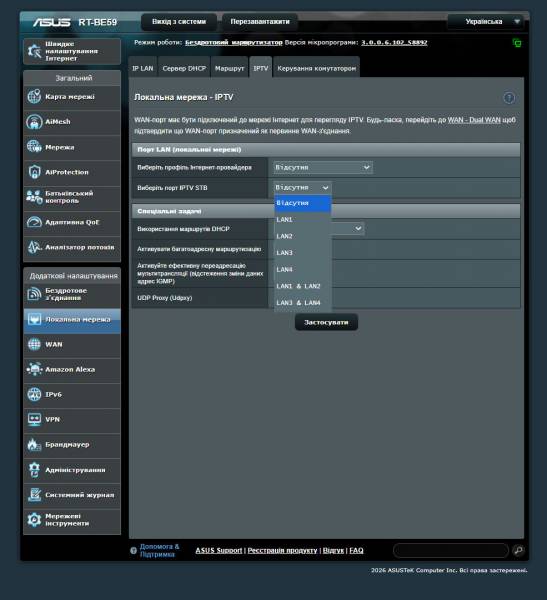Open the ASUS Support link
The width and height of the screenshot is (547, 600).
click(219, 550)
